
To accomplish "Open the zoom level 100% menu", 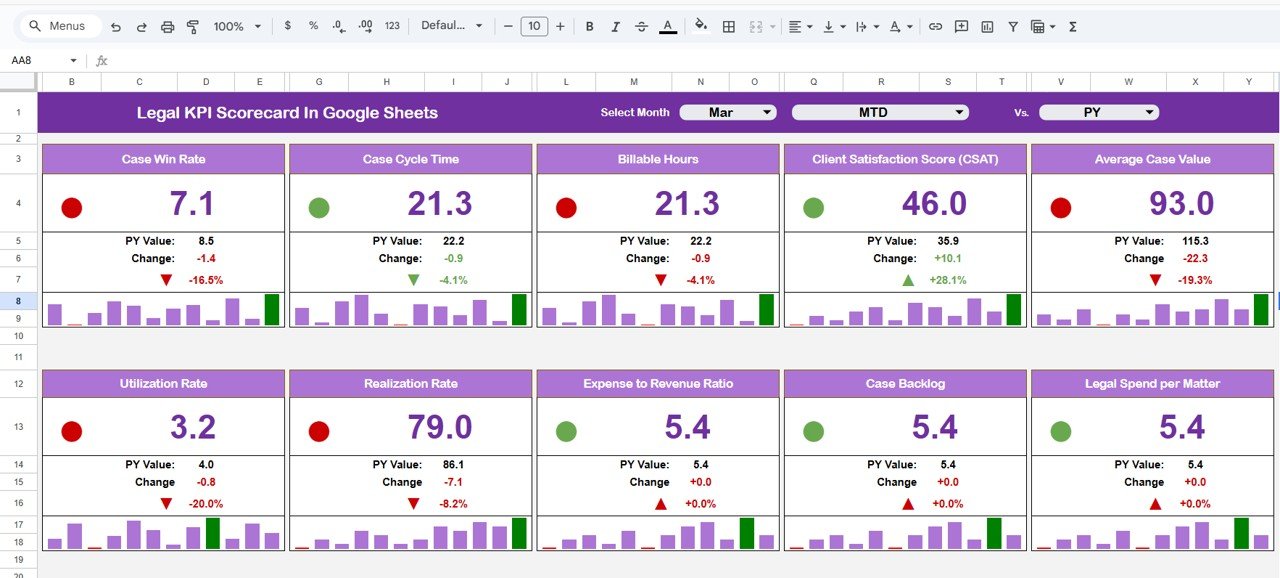I will tap(237, 26).
